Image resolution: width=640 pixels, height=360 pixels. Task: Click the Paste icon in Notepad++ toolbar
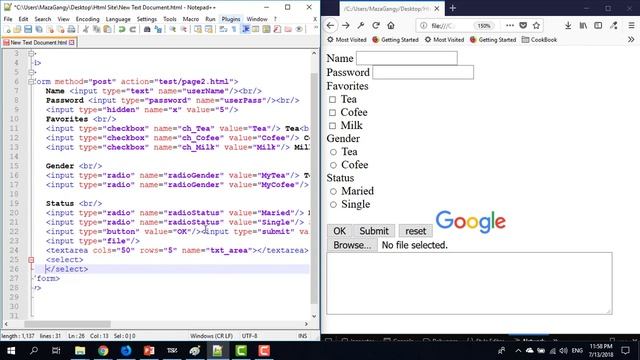tap(107, 29)
